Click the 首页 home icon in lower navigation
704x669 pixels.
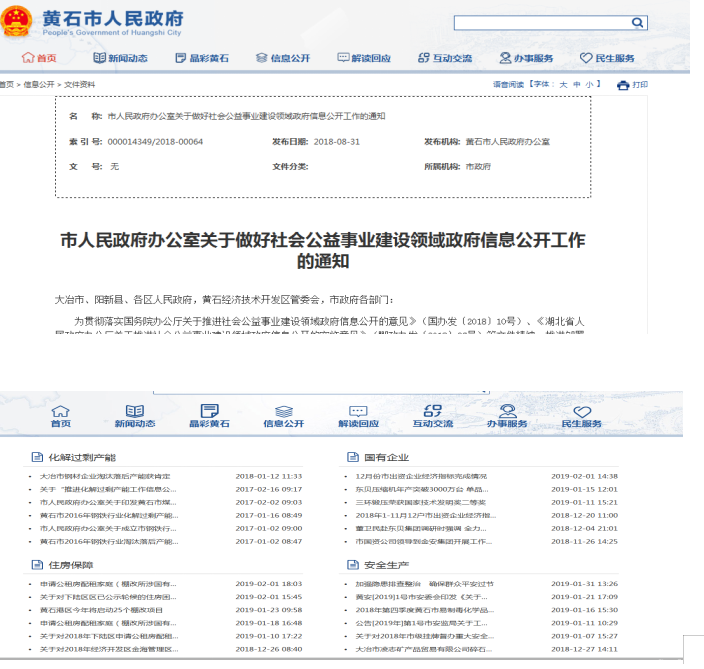61,411
